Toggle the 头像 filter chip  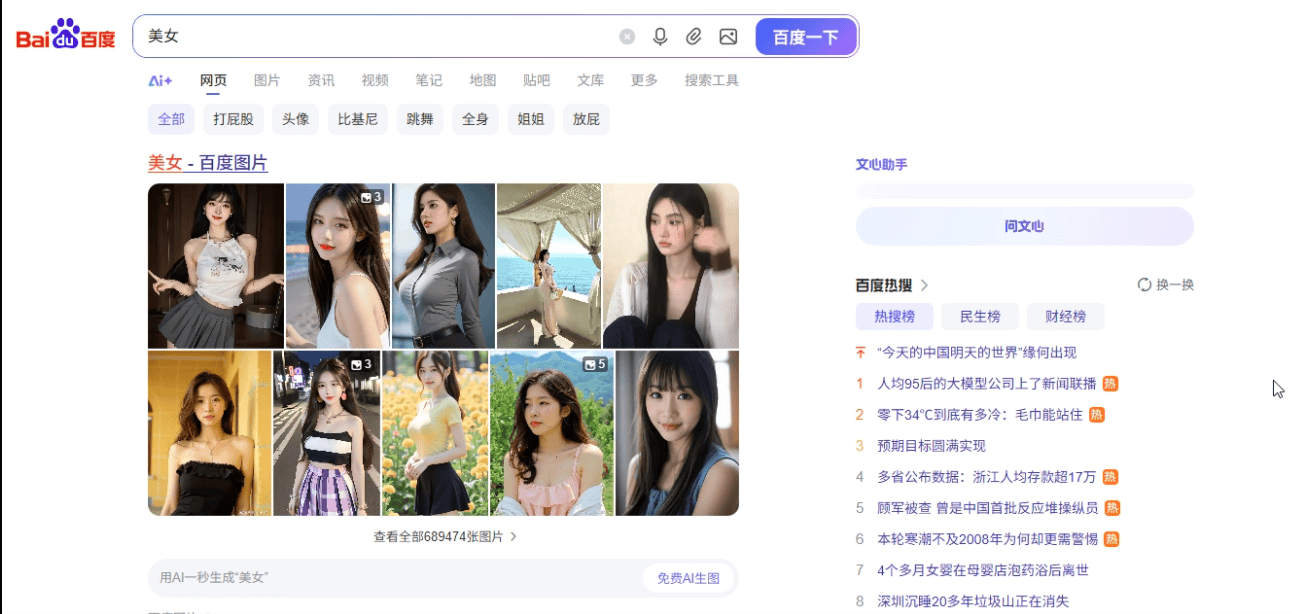[295, 119]
